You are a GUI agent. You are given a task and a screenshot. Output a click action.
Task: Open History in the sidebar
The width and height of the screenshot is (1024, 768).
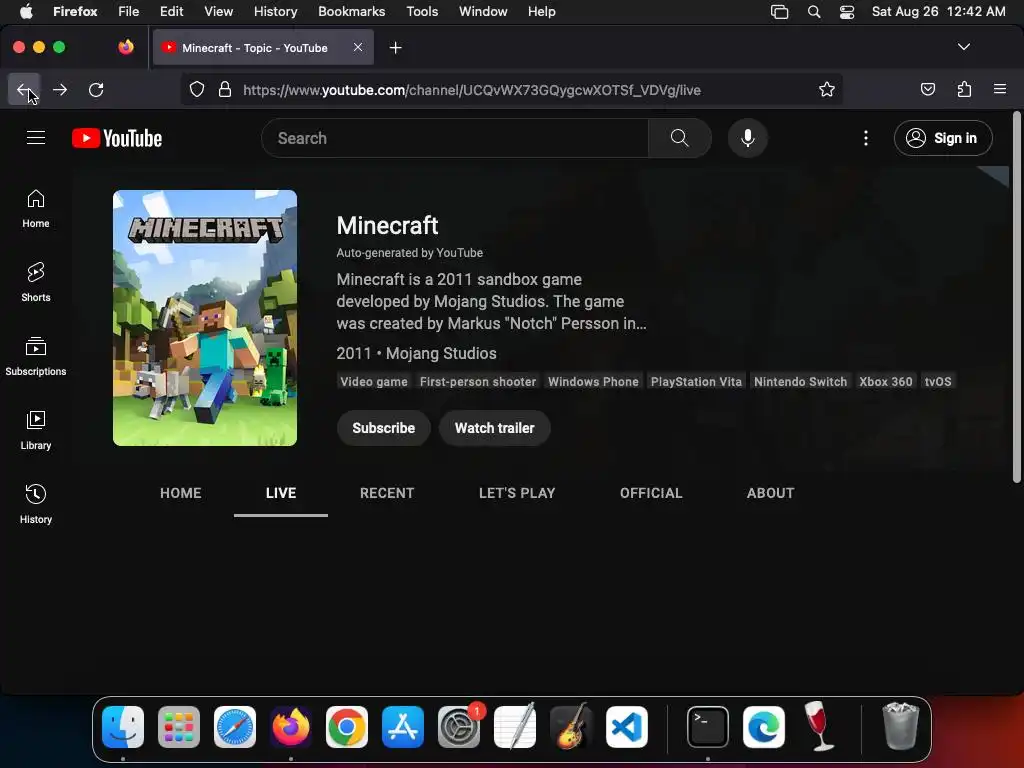[36, 504]
